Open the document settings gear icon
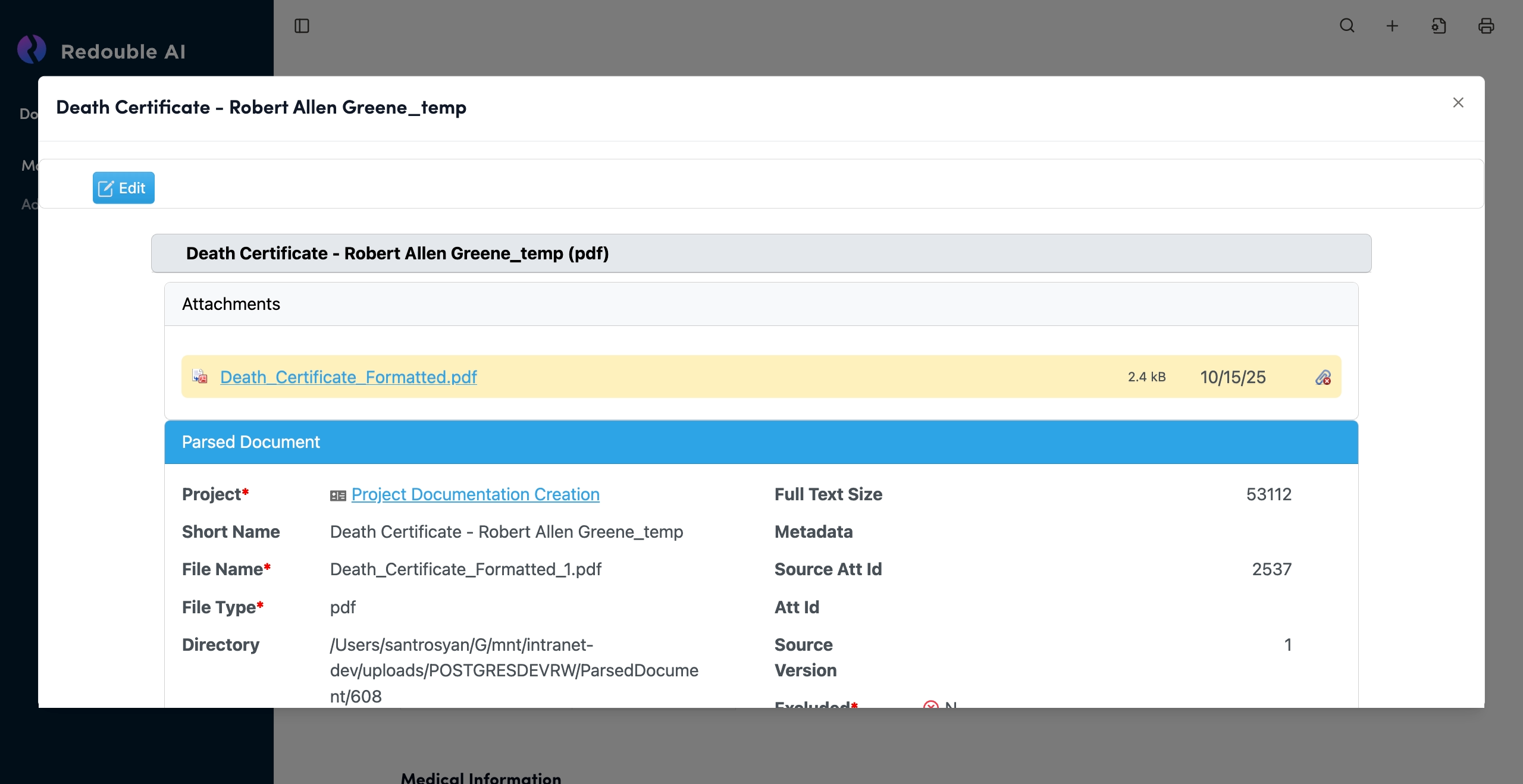The width and height of the screenshot is (1523, 784). coord(1439,26)
